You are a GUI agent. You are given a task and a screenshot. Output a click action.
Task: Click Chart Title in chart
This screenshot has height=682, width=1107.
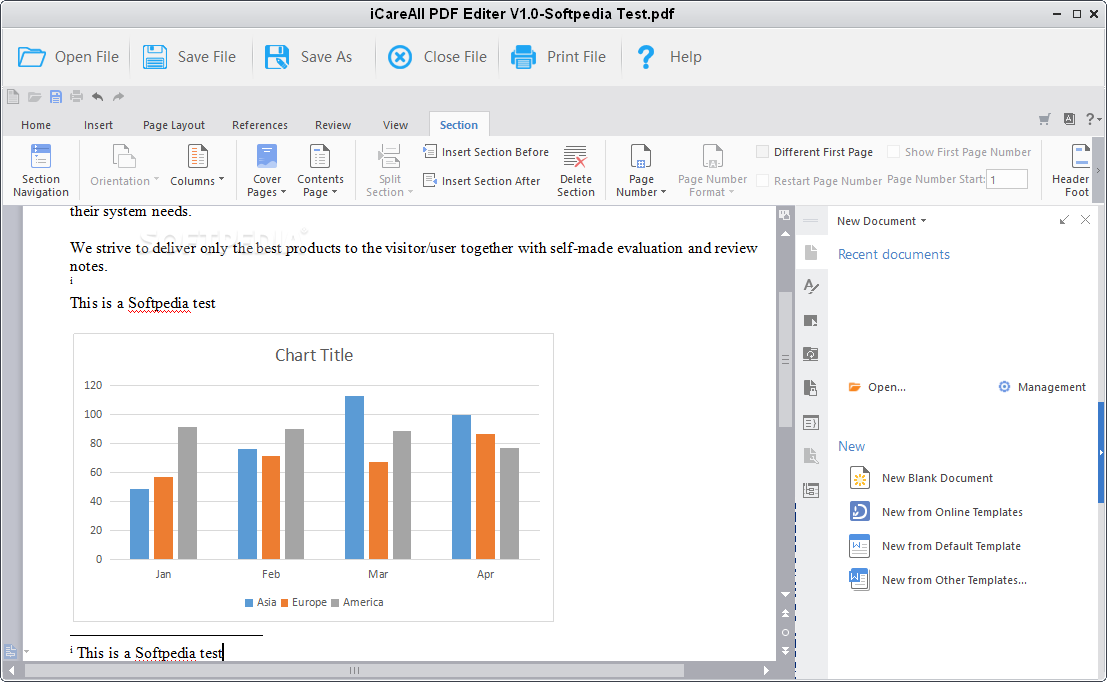[313, 355]
